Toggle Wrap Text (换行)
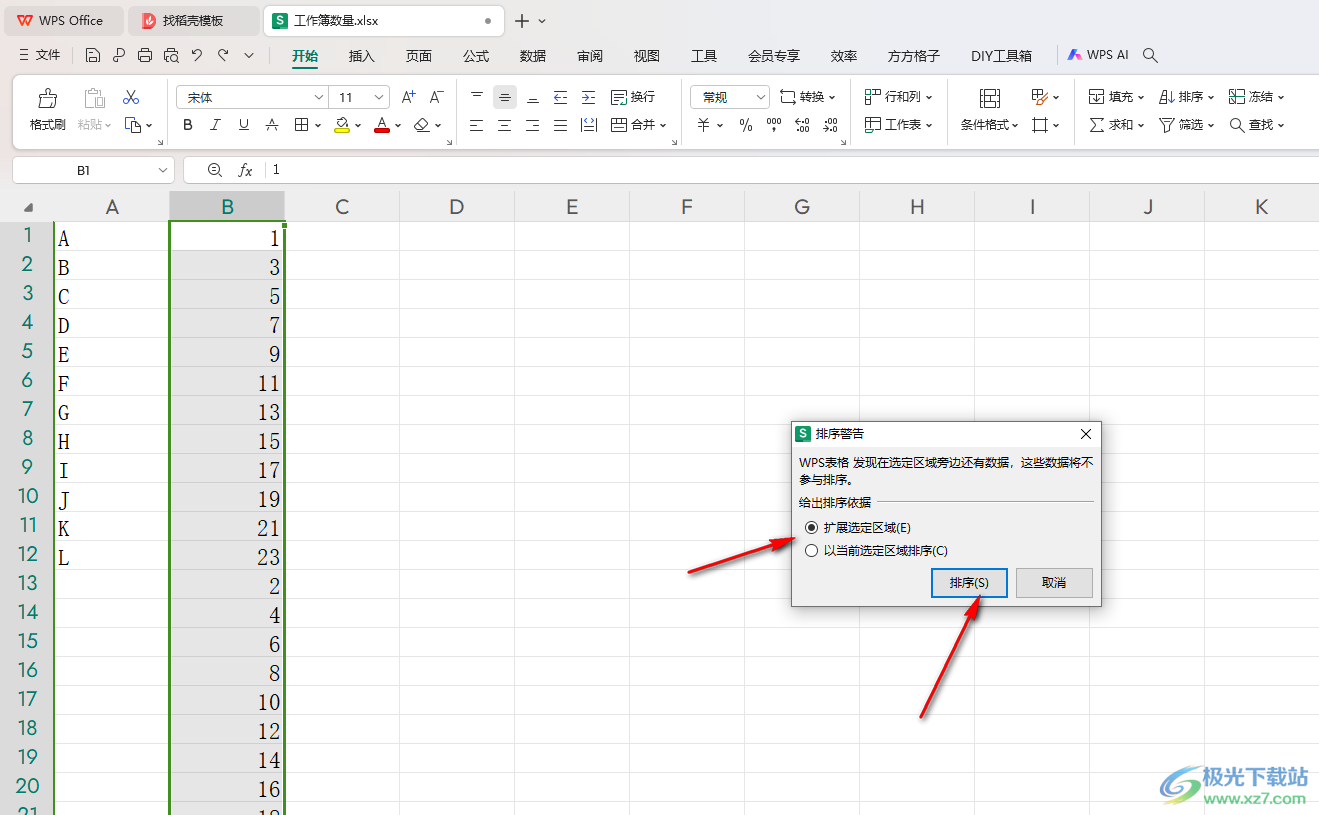Viewport: 1319px width, 815px height. (x=633, y=97)
